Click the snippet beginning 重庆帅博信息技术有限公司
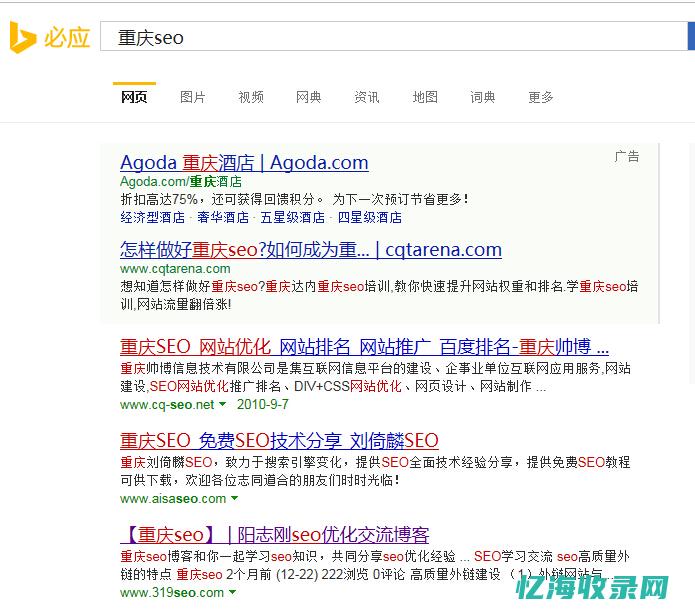The image size is (695, 609). tap(375, 377)
